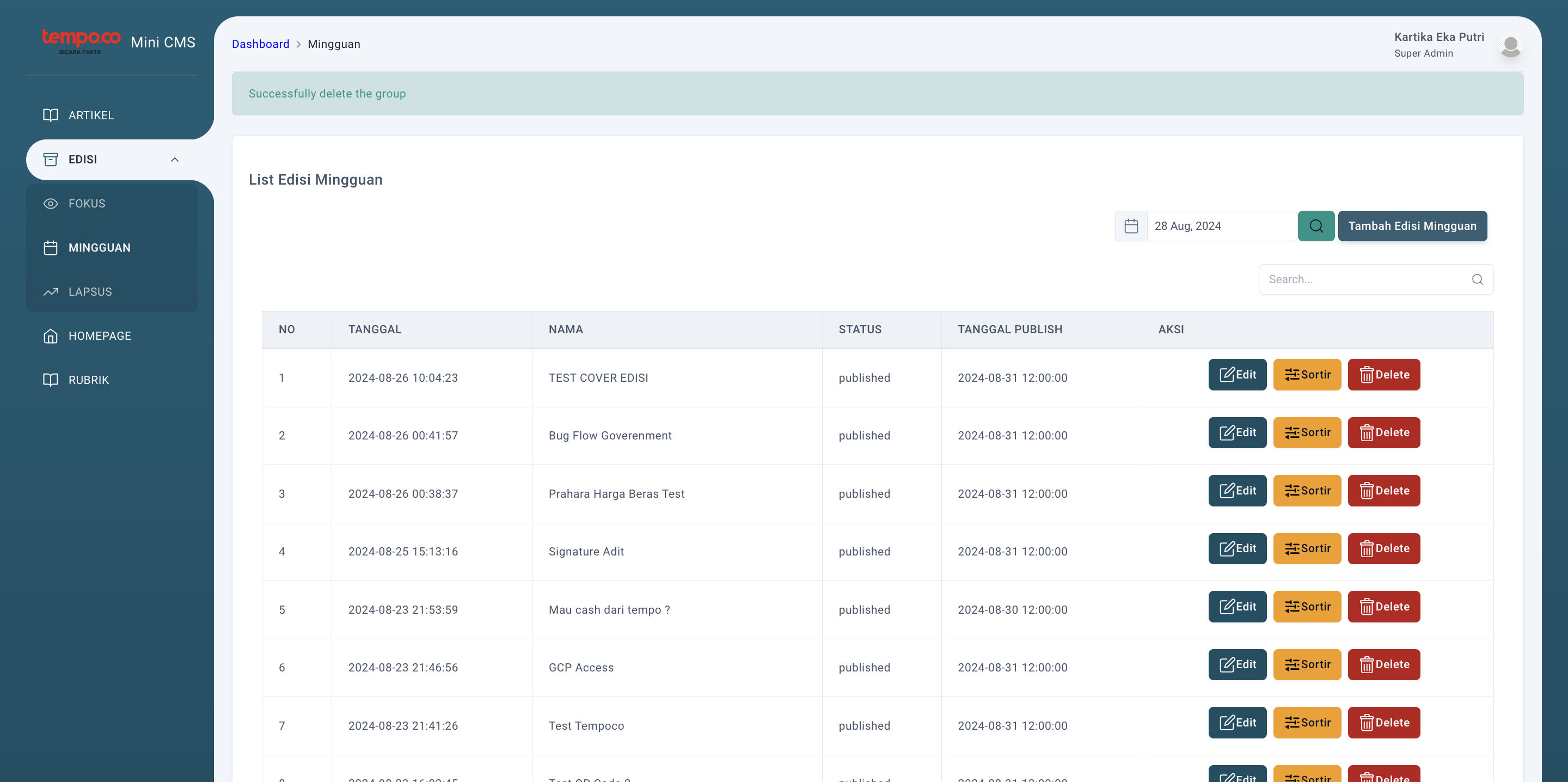Delete the Prahara Harga Beras Test row

(x=1383, y=491)
